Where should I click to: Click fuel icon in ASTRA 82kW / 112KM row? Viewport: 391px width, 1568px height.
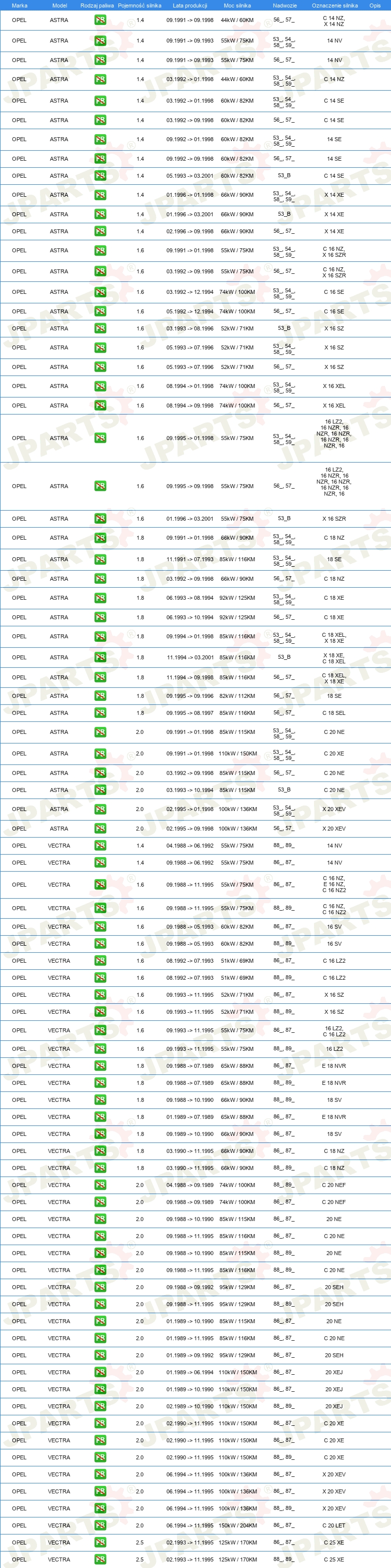[x=100, y=696]
